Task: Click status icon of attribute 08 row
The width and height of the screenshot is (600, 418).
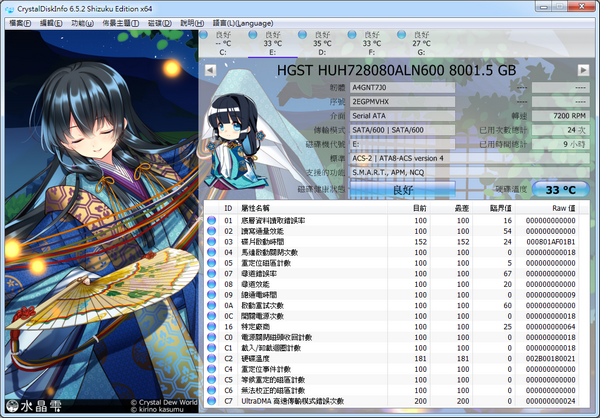Action: click(x=211, y=284)
